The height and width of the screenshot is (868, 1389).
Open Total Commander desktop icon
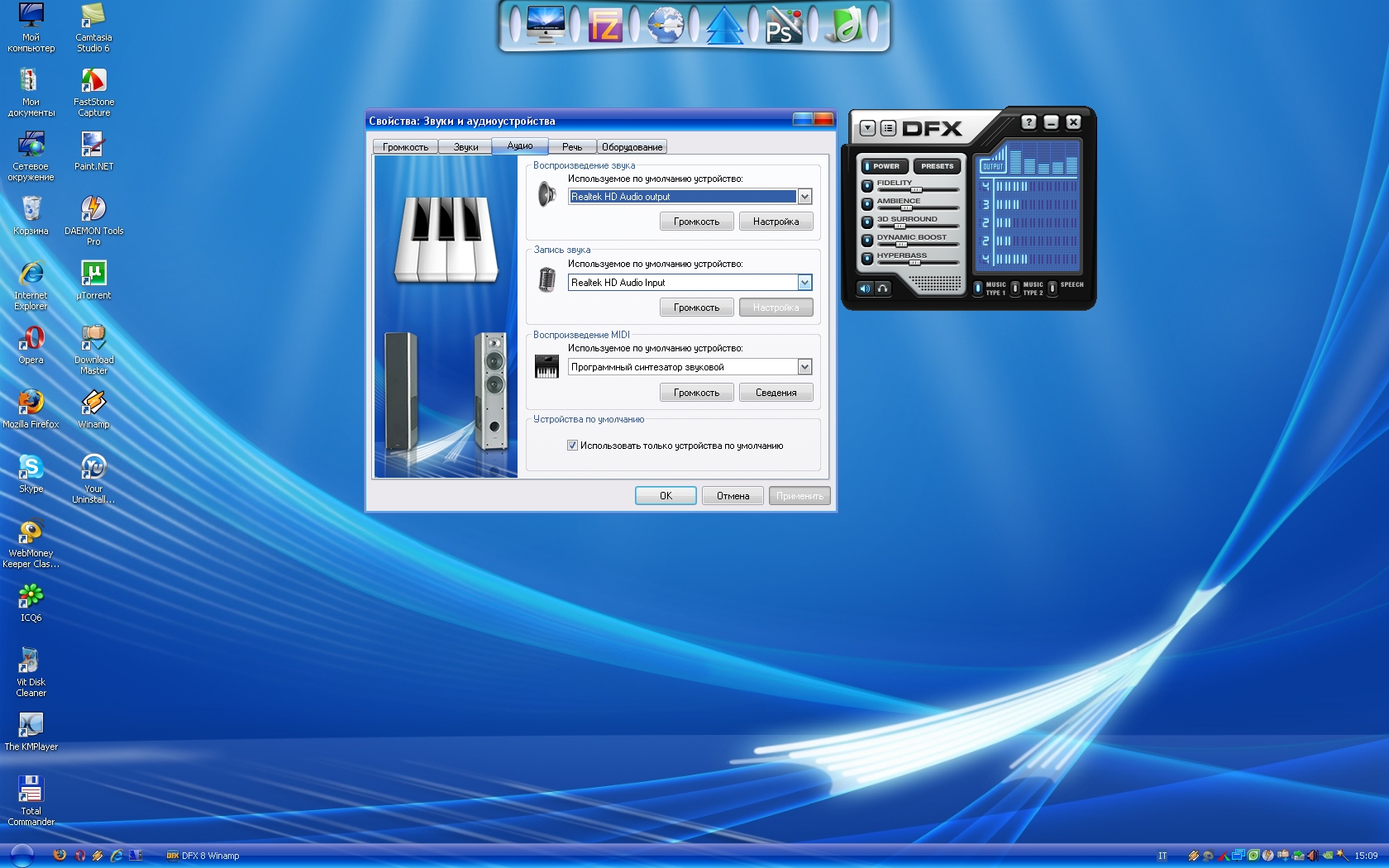click(31, 801)
